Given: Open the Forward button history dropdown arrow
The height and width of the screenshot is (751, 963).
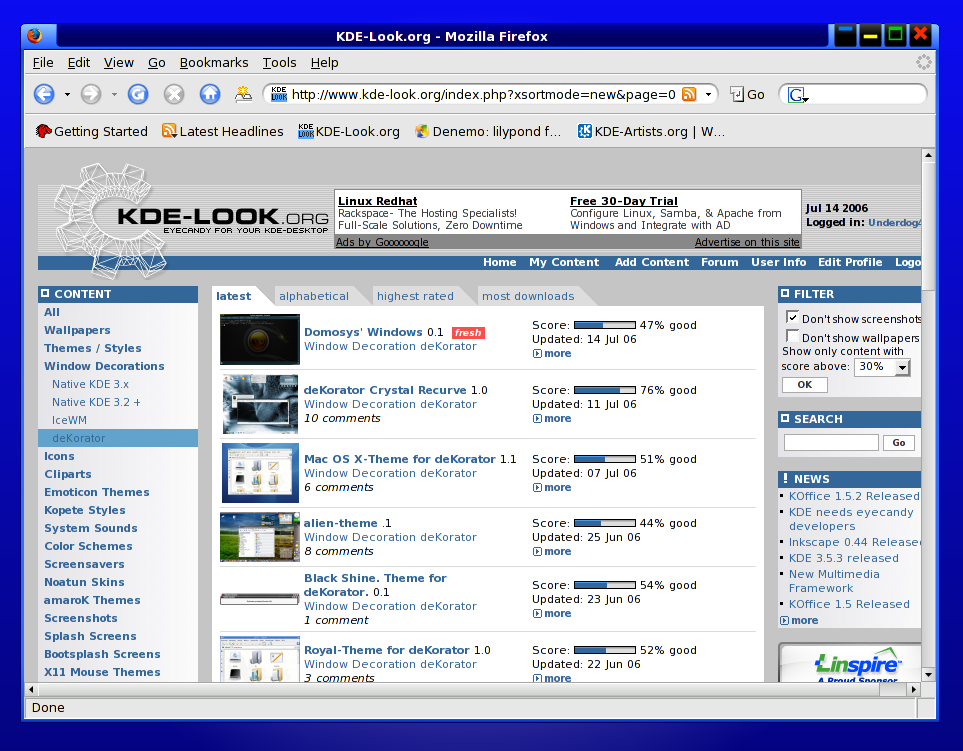Looking at the screenshot, I should (x=114, y=95).
